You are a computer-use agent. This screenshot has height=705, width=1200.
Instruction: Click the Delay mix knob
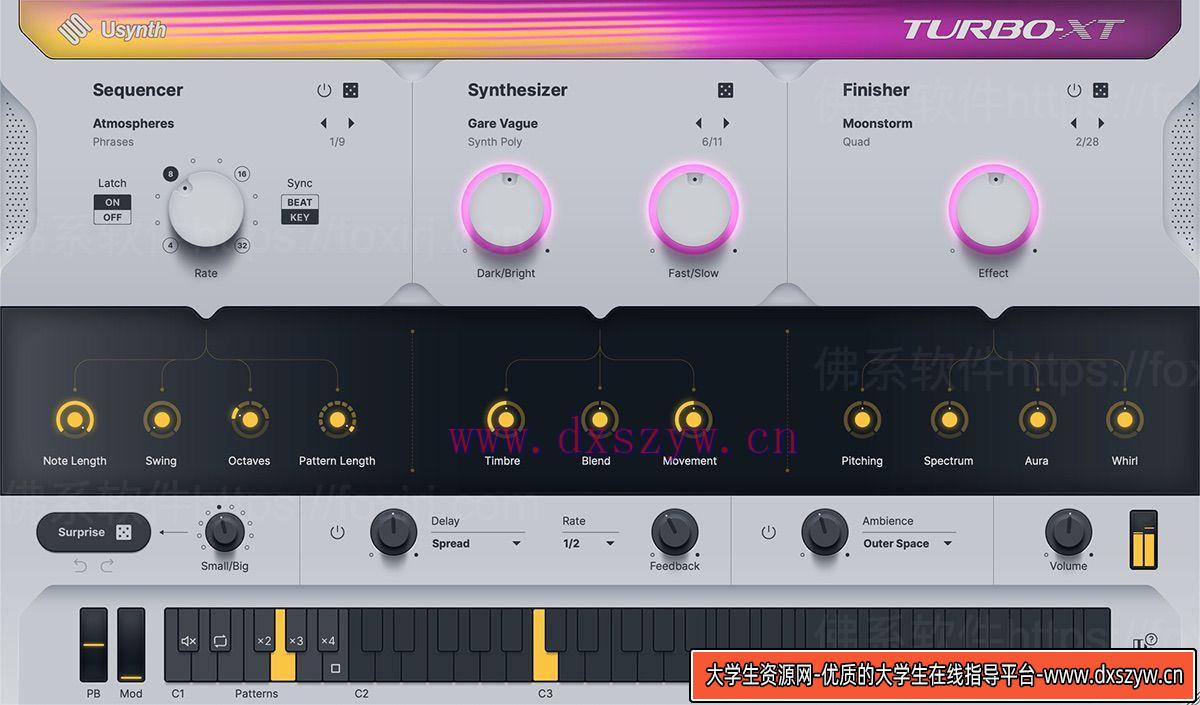tap(393, 533)
